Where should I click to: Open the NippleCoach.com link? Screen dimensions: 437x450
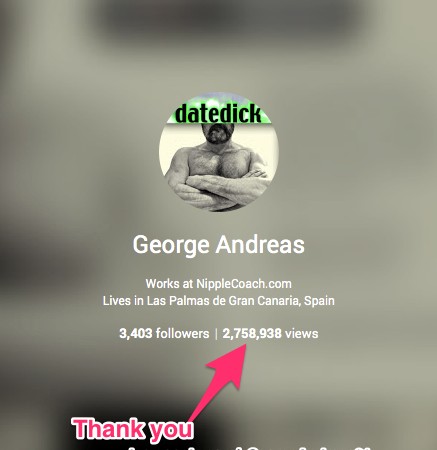click(x=244, y=284)
